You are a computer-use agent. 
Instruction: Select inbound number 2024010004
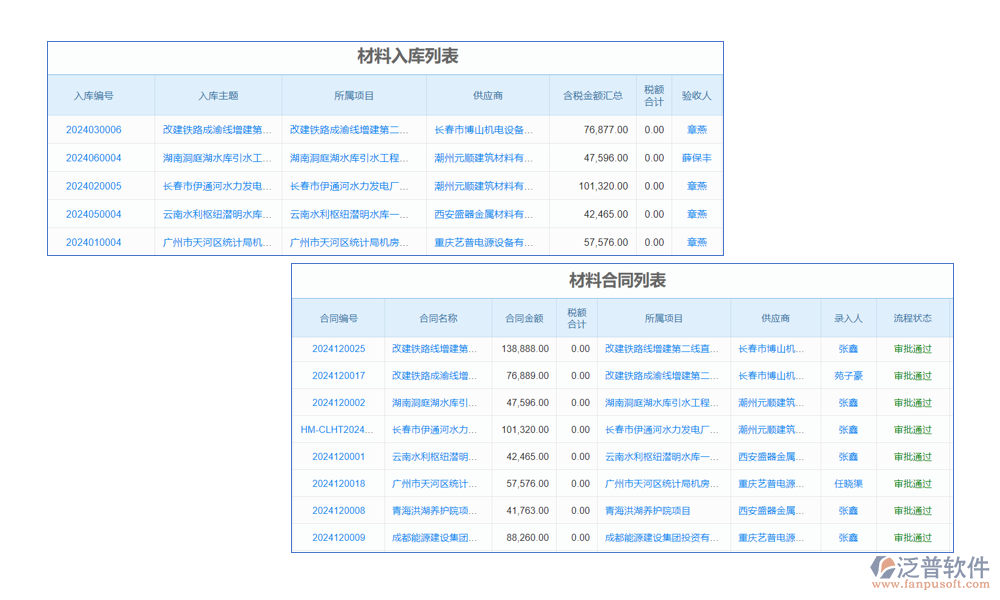(x=94, y=242)
